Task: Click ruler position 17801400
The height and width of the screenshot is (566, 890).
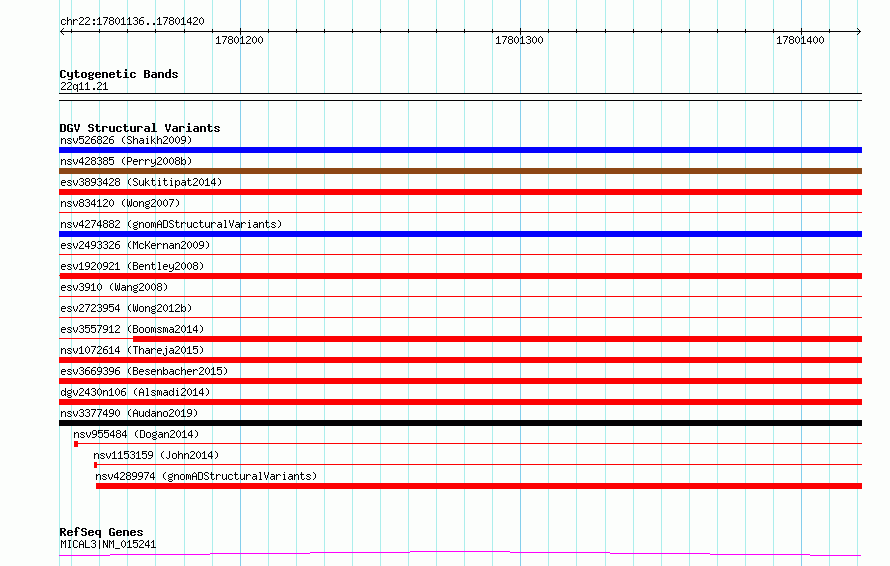Action: point(800,40)
